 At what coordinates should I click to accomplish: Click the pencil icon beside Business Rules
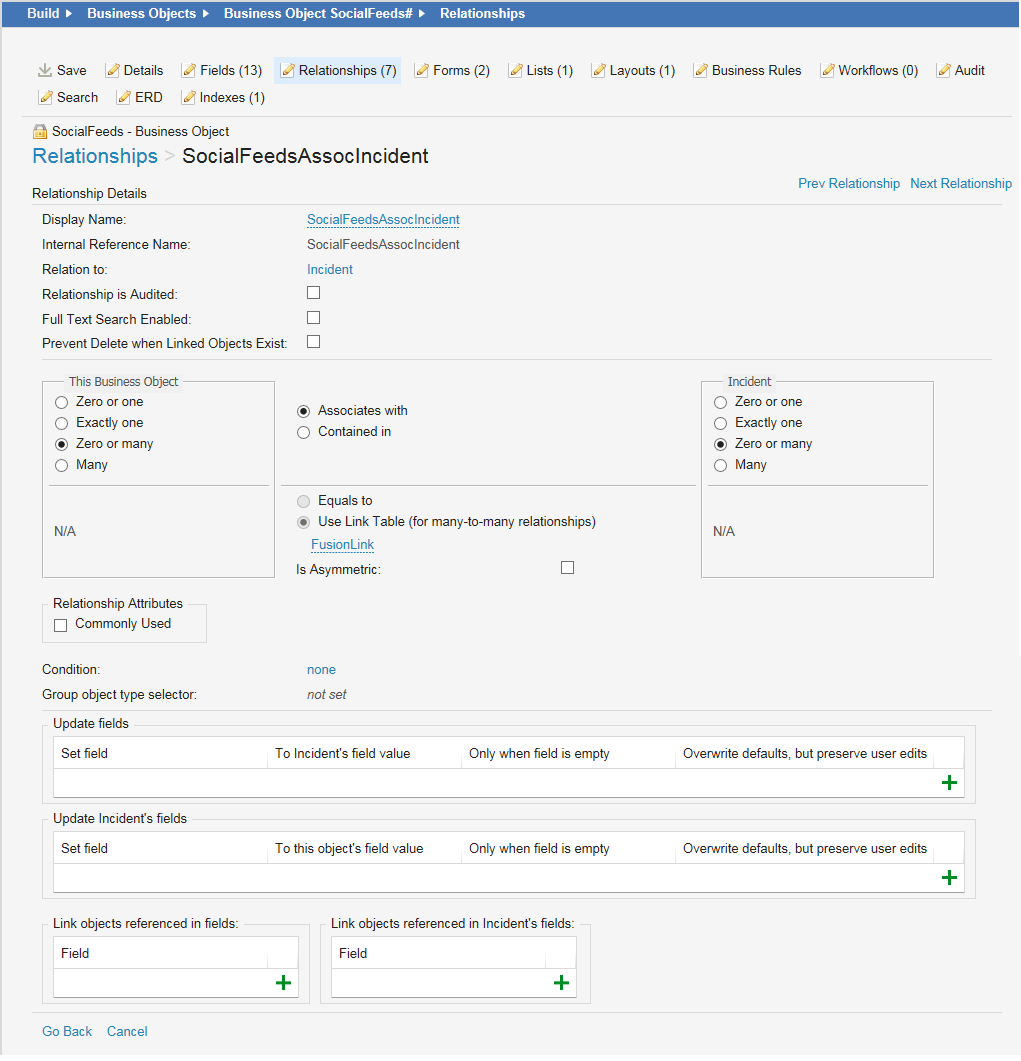tap(701, 71)
